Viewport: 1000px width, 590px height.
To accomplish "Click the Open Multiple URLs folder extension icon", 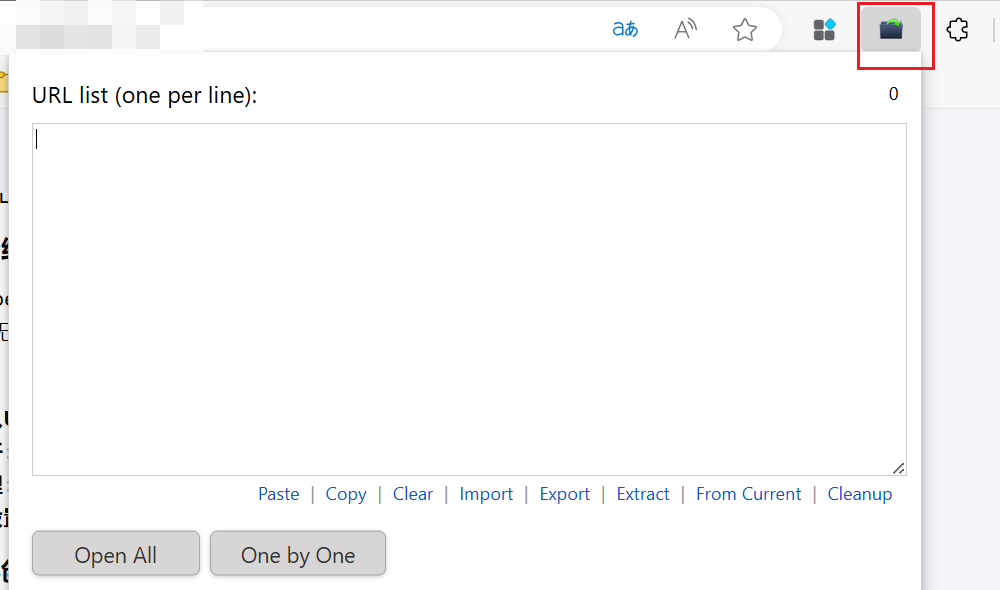I will coord(891,30).
